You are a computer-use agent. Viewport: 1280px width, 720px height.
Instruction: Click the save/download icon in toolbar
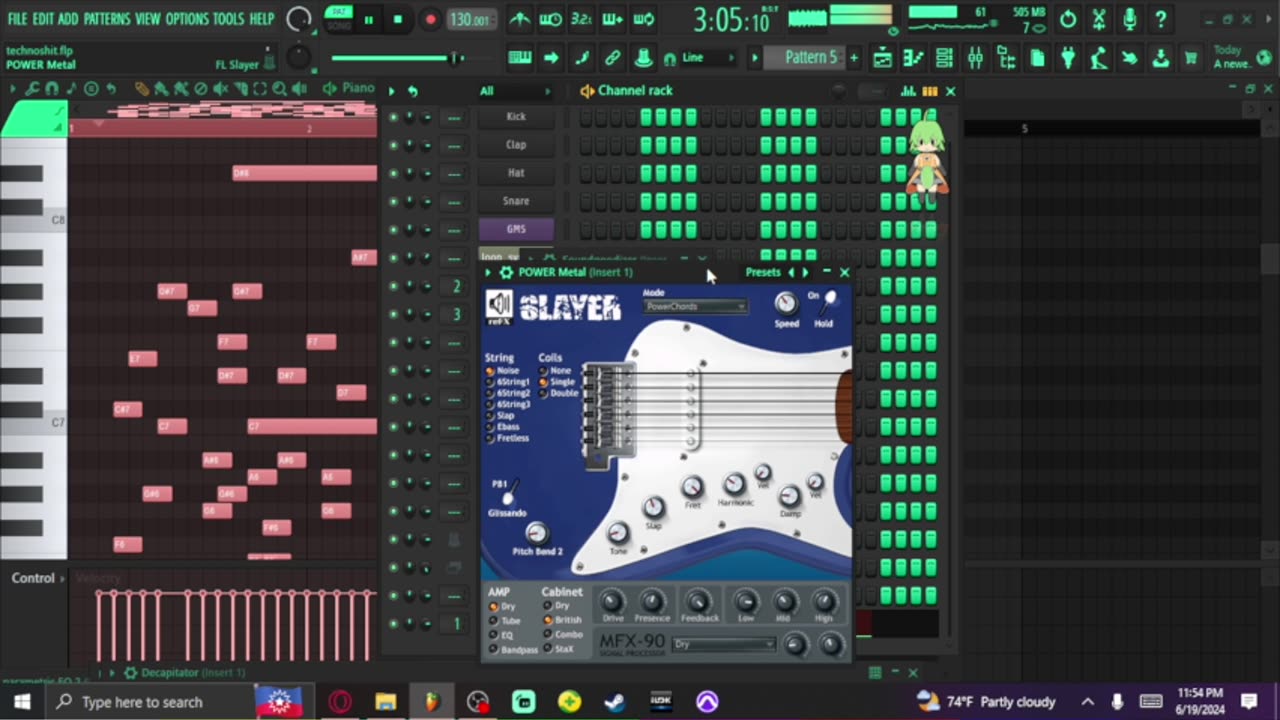tap(1160, 58)
